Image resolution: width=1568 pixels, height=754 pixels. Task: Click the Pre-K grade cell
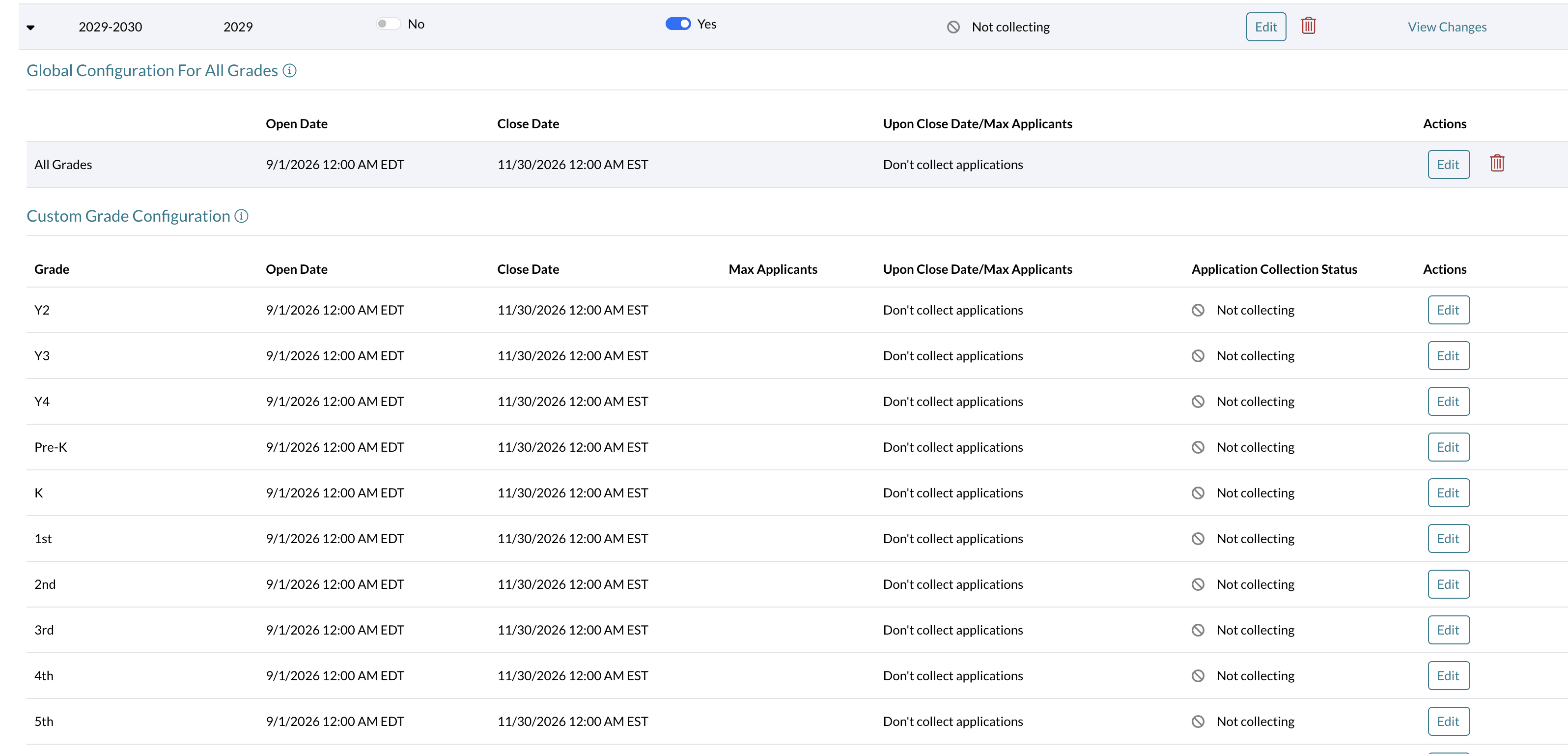click(x=51, y=447)
